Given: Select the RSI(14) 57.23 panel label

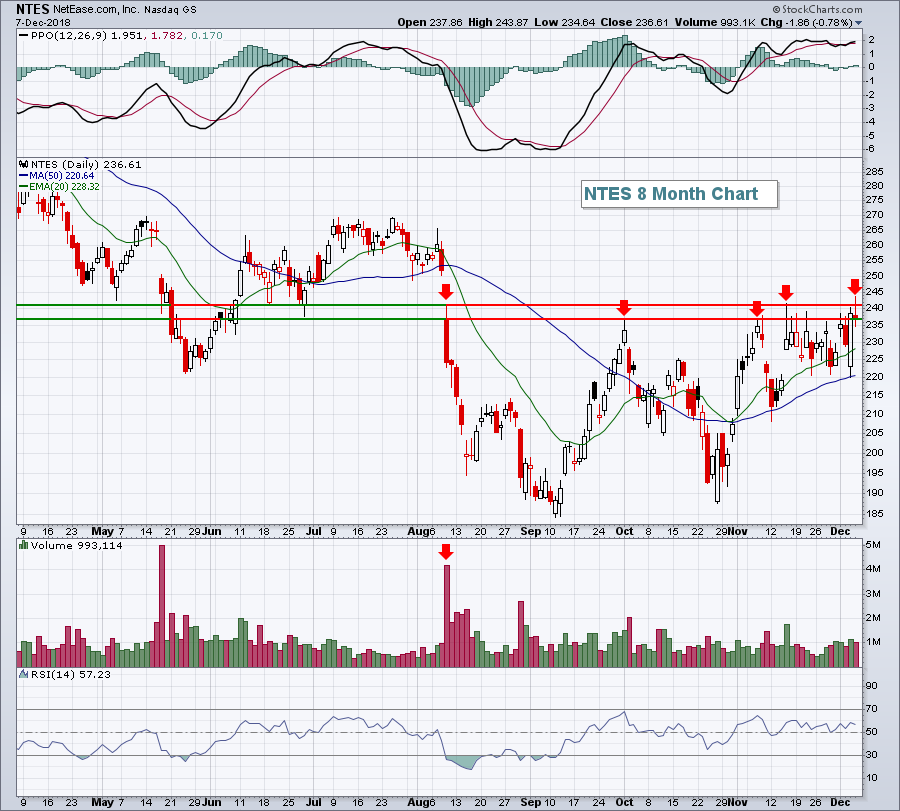Looking at the screenshot, I should [71, 674].
